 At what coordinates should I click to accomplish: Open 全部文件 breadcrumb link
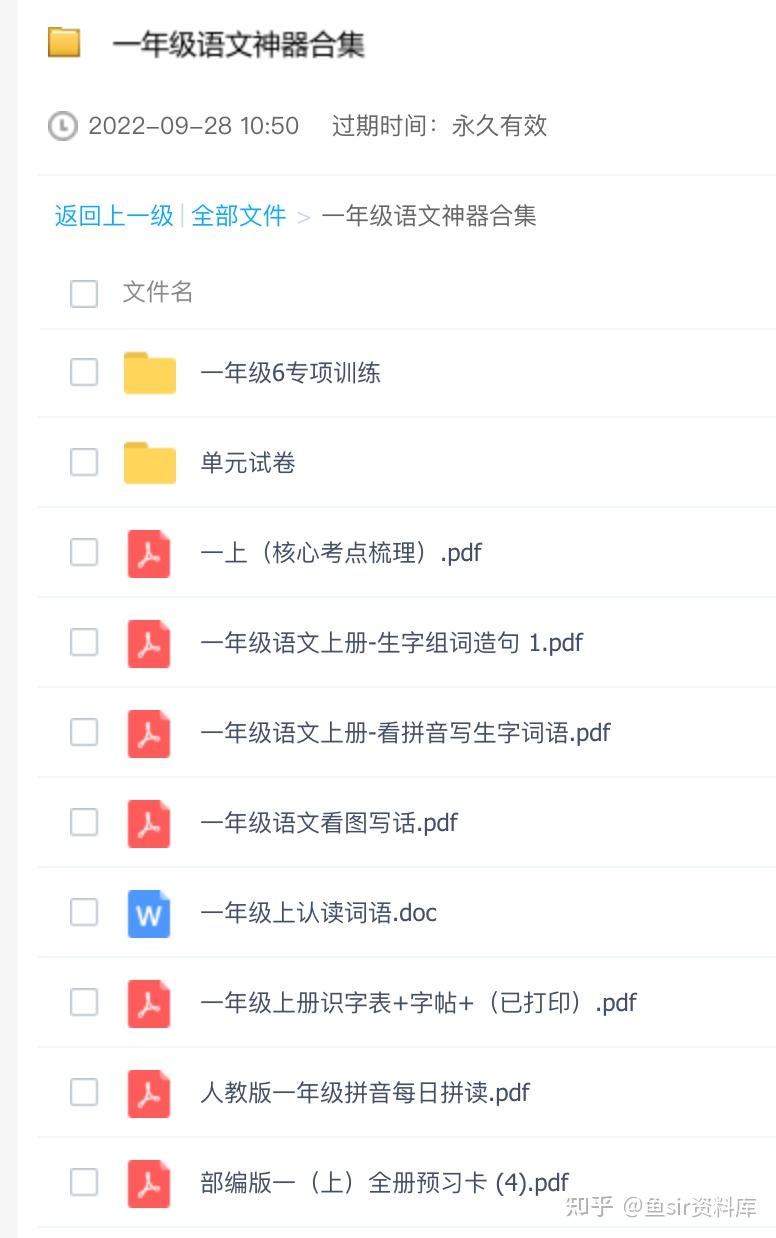pos(239,215)
